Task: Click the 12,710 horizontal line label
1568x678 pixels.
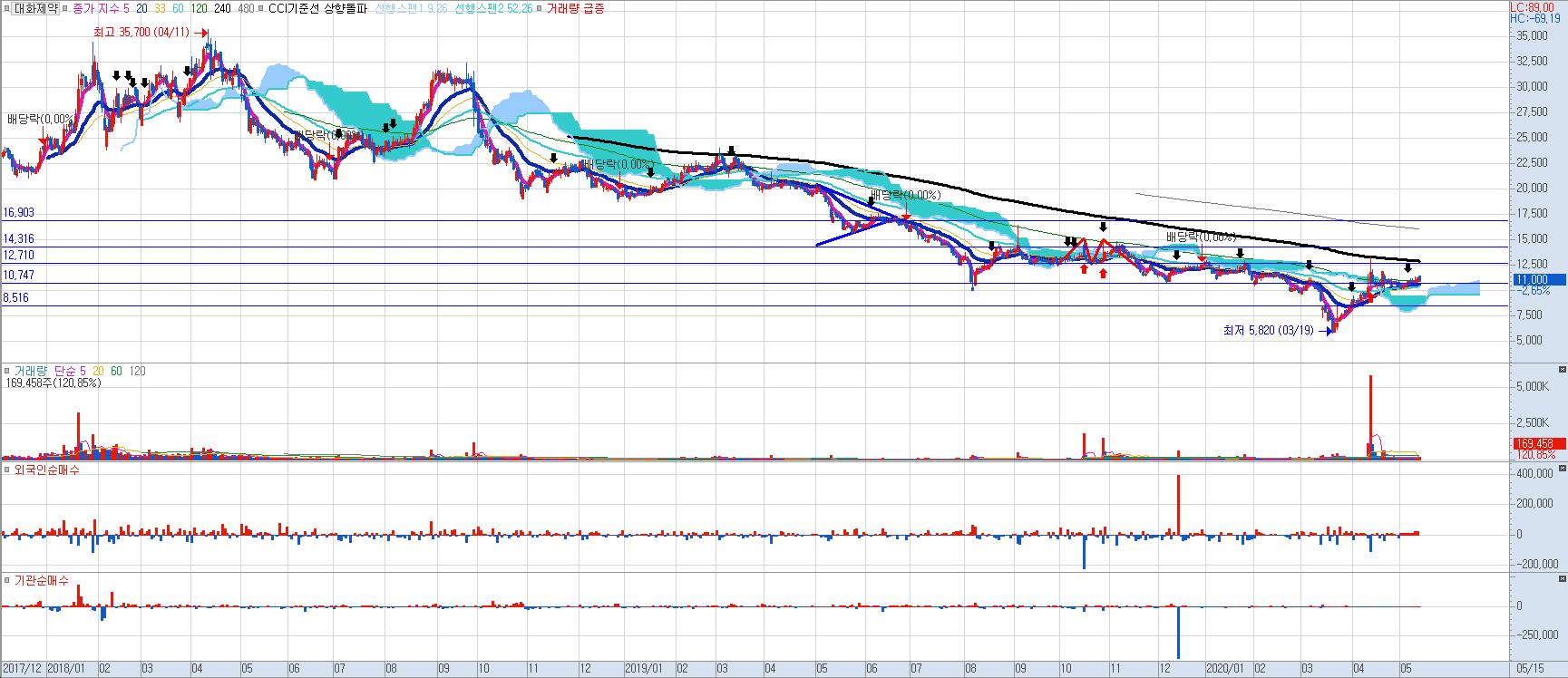Action: [x=18, y=256]
